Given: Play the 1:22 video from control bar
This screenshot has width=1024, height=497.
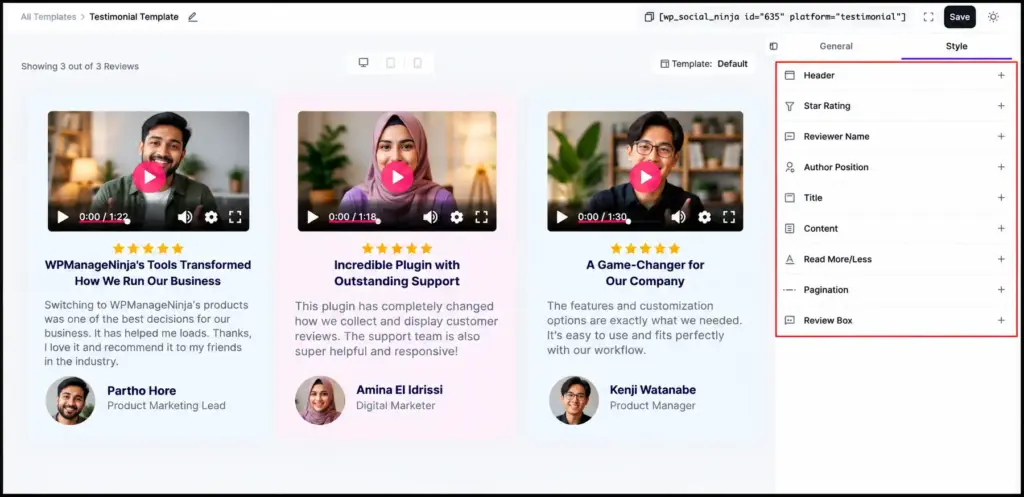Looking at the screenshot, I should 63,217.
